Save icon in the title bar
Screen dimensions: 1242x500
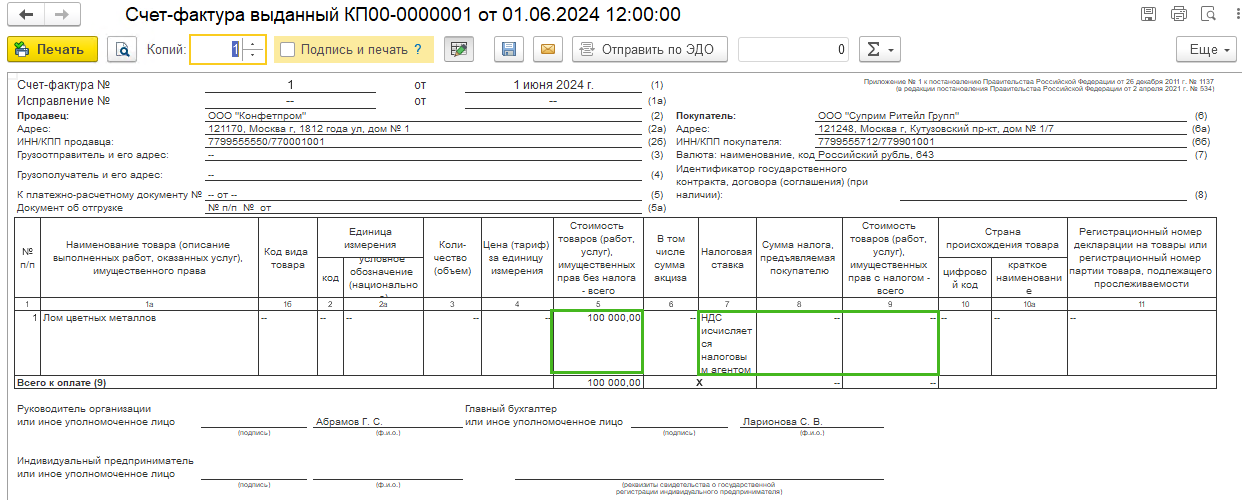1149,14
